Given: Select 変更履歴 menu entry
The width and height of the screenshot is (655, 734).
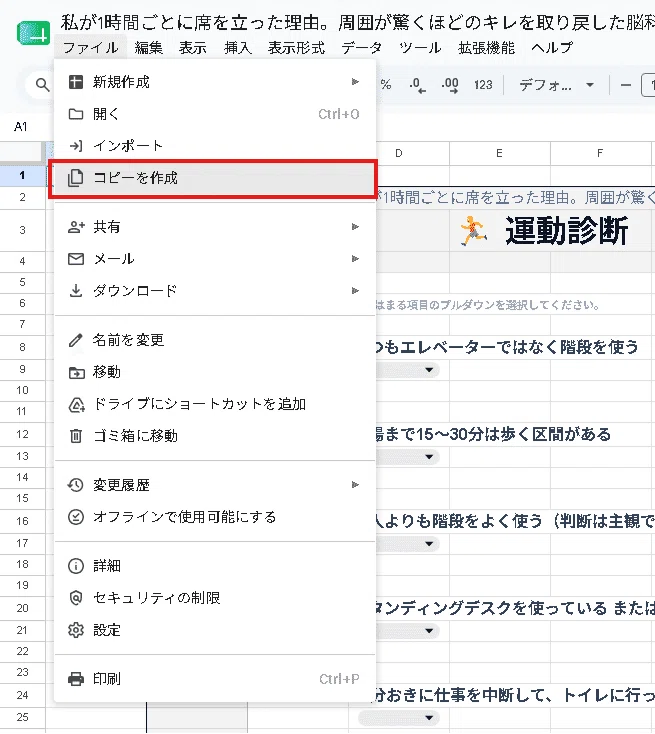Looking at the screenshot, I should (x=215, y=485).
